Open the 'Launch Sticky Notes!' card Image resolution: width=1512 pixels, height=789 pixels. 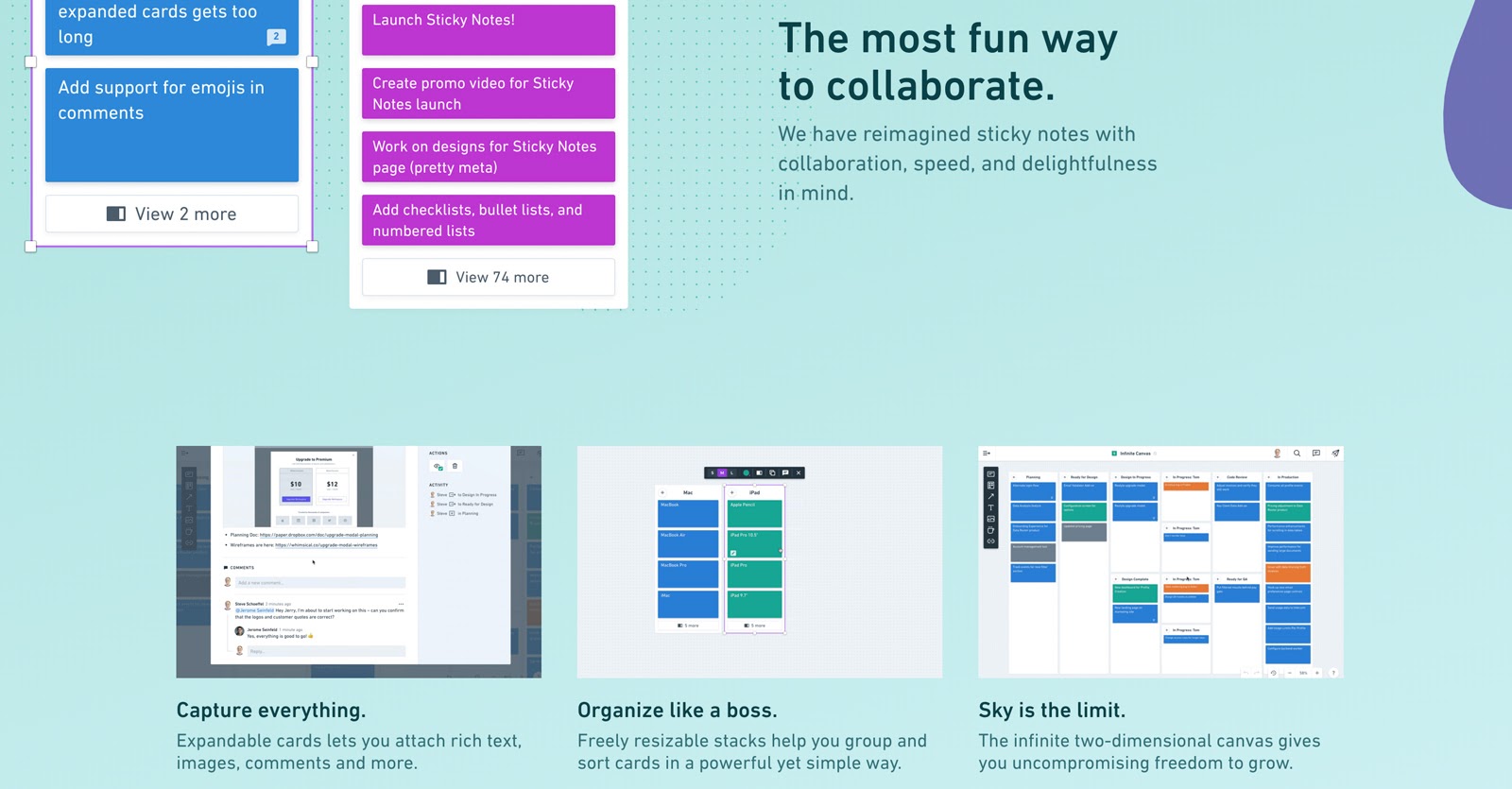[x=489, y=30]
